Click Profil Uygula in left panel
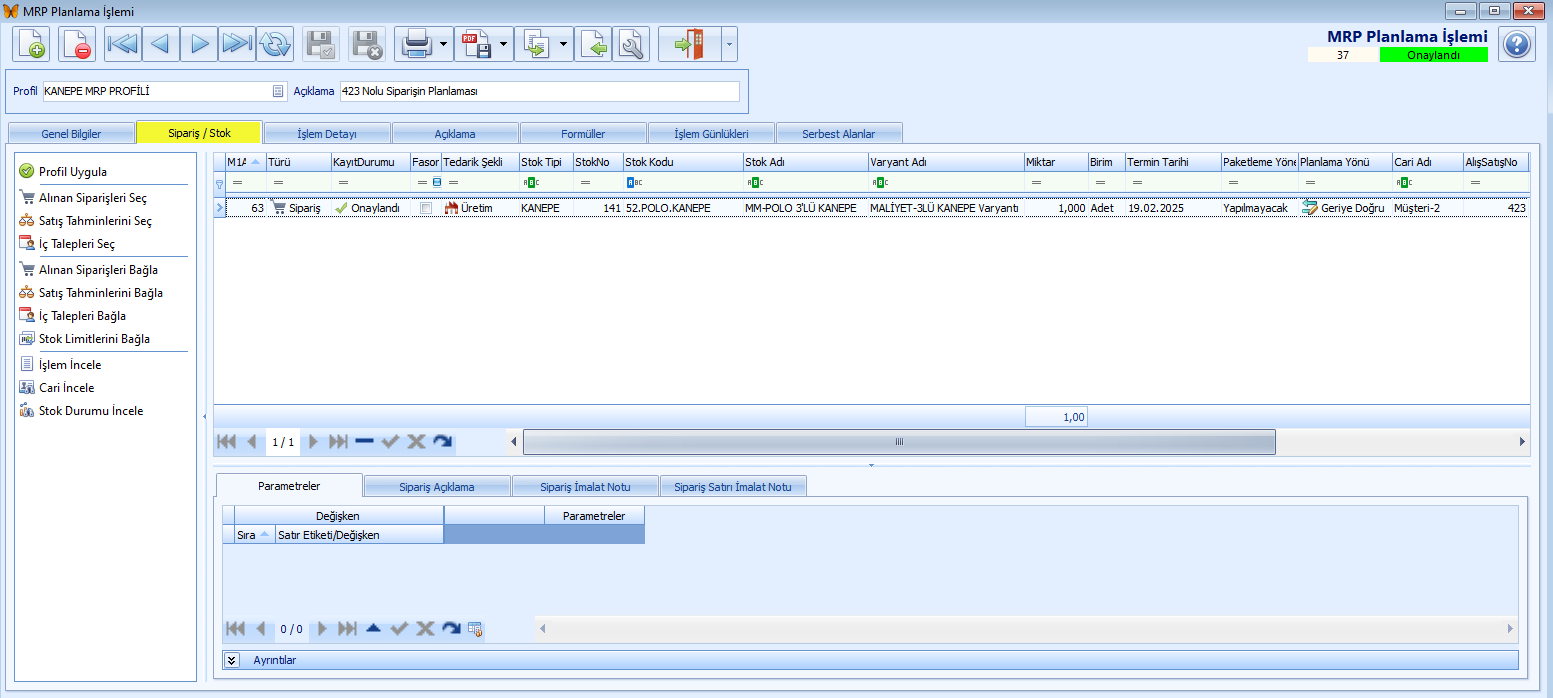1553x698 pixels. [x=72, y=172]
